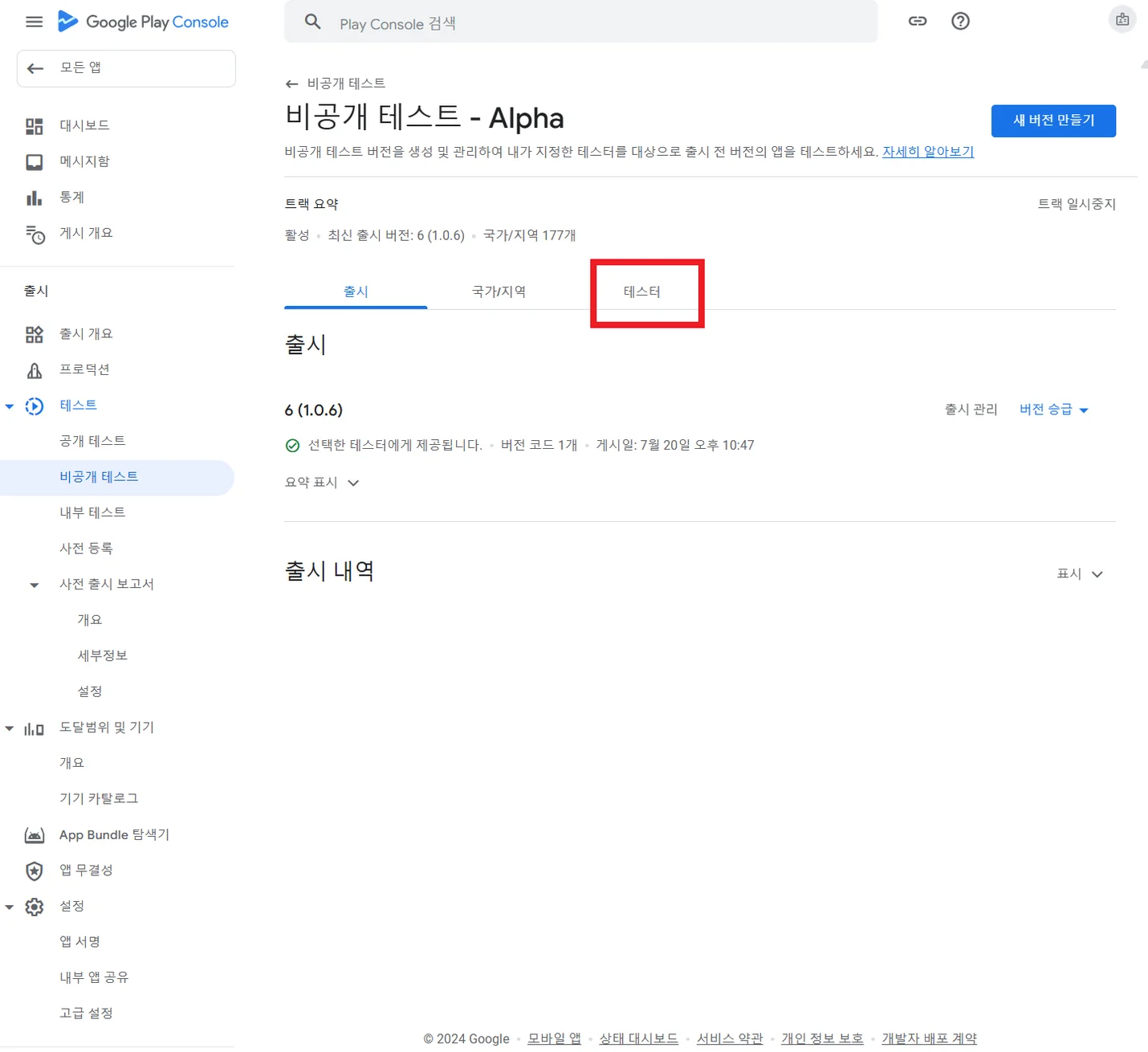Click the 설정 gear icon
This screenshot has width=1148, height=1052.
pos(35,907)
